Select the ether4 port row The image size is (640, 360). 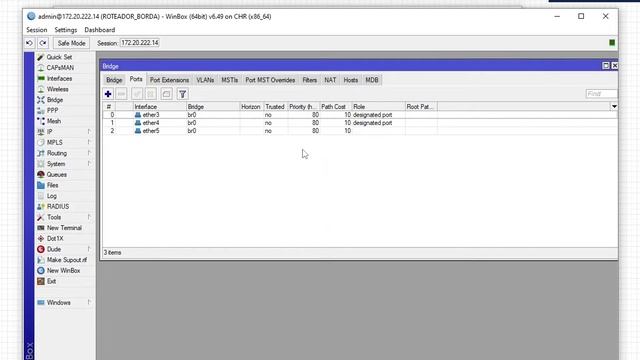pos(359,123)
